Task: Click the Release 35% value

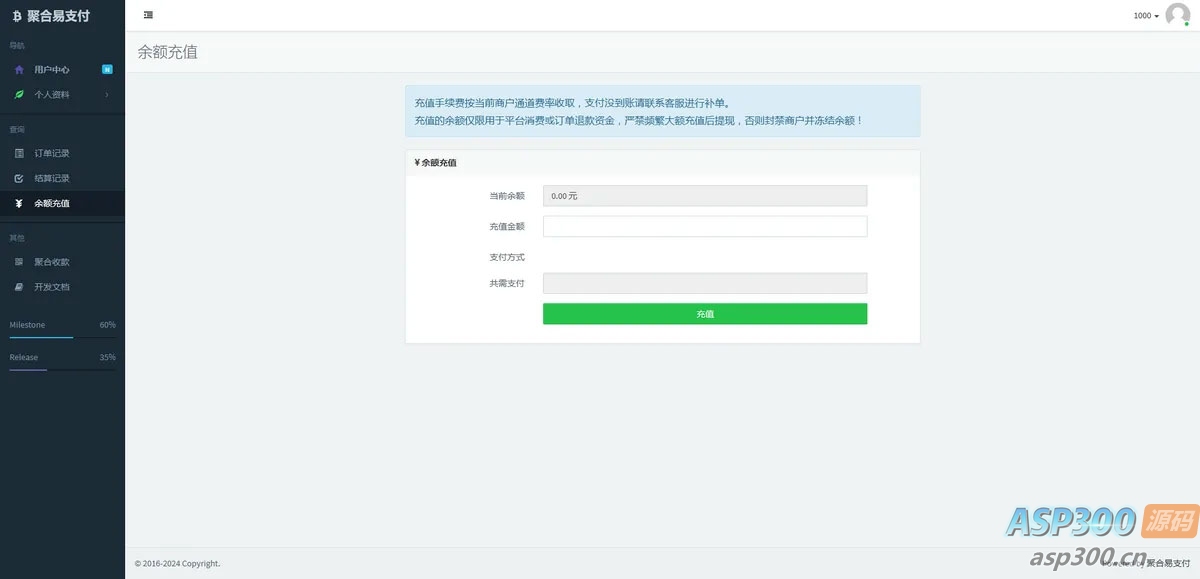Action: point(107,357)
